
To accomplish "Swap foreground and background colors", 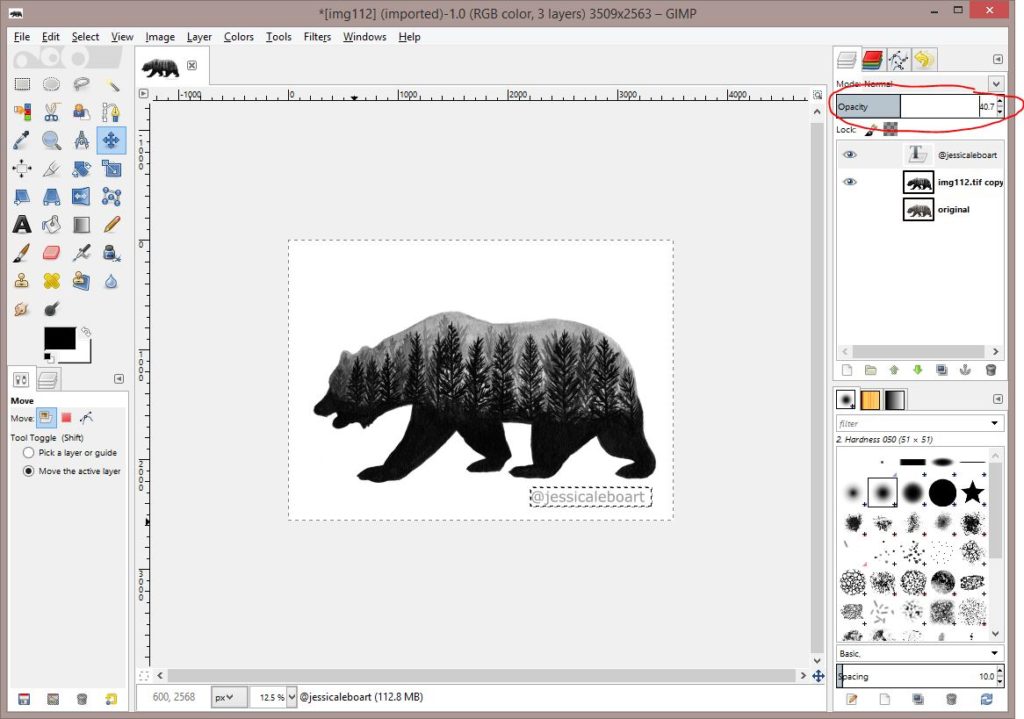I will pos(86,332).
